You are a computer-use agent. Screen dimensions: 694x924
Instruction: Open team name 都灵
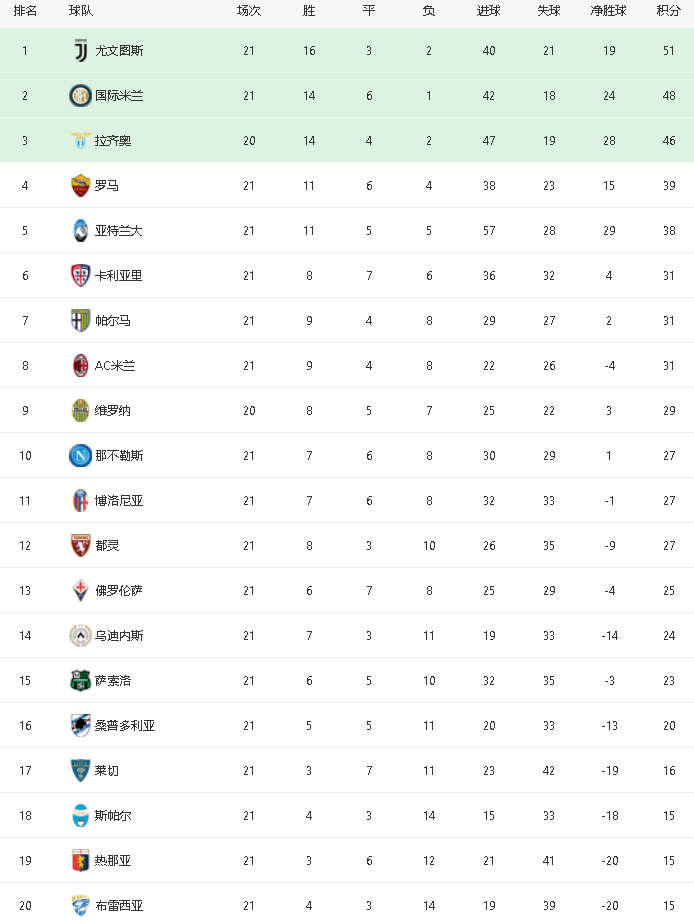pos(107,546)
